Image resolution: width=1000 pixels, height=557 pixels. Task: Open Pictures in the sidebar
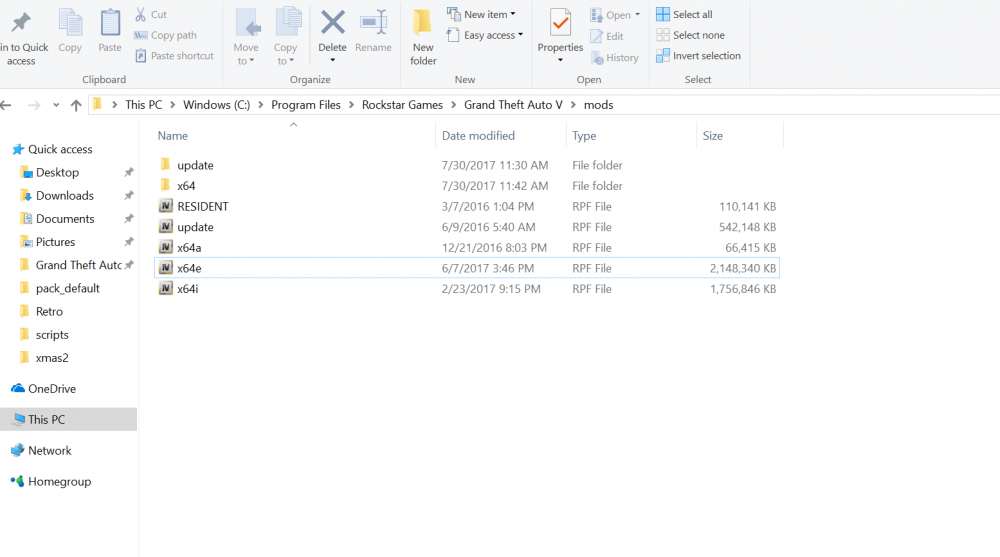(x=48, y=242)
